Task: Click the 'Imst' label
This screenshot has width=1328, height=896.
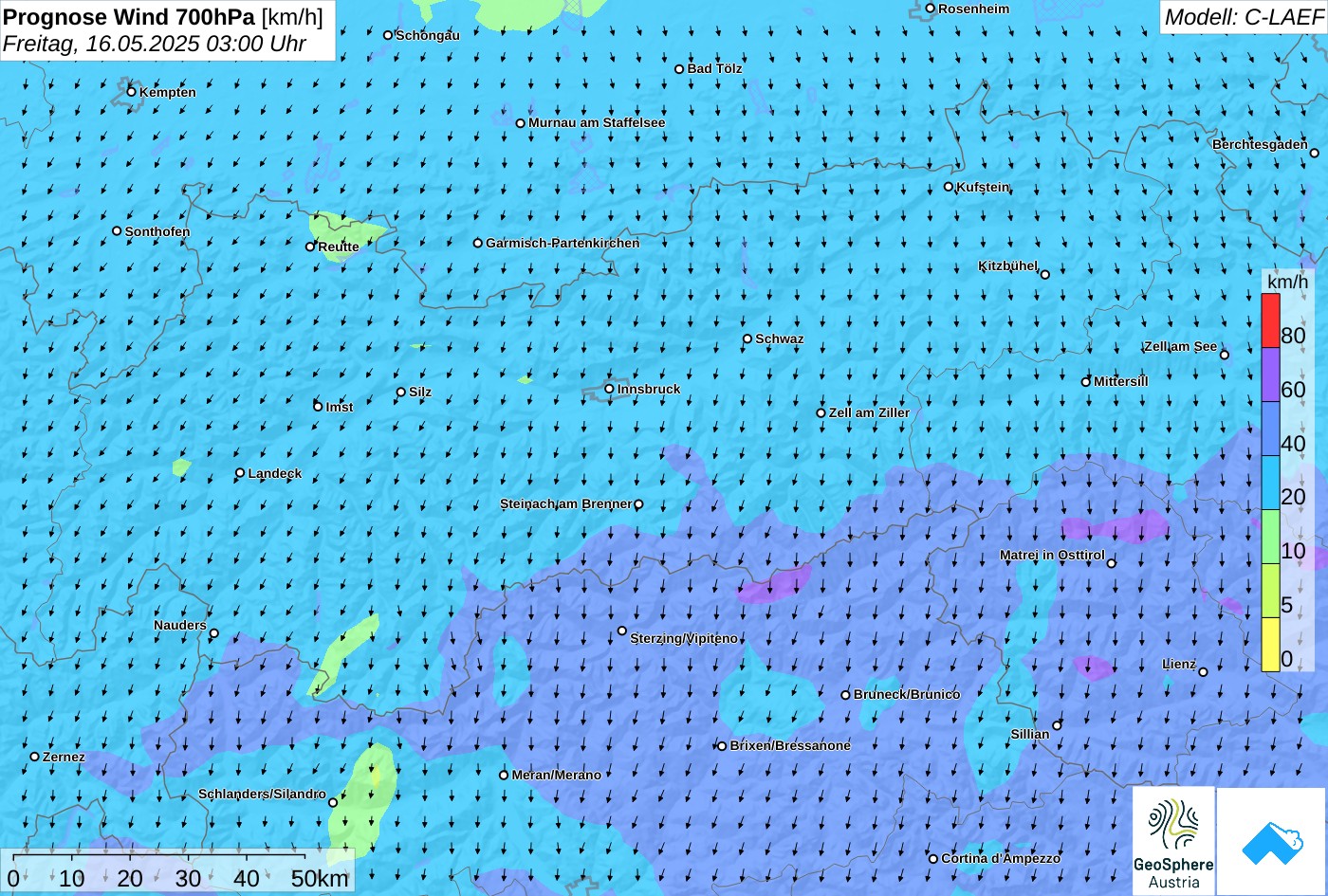Action: 340,407
